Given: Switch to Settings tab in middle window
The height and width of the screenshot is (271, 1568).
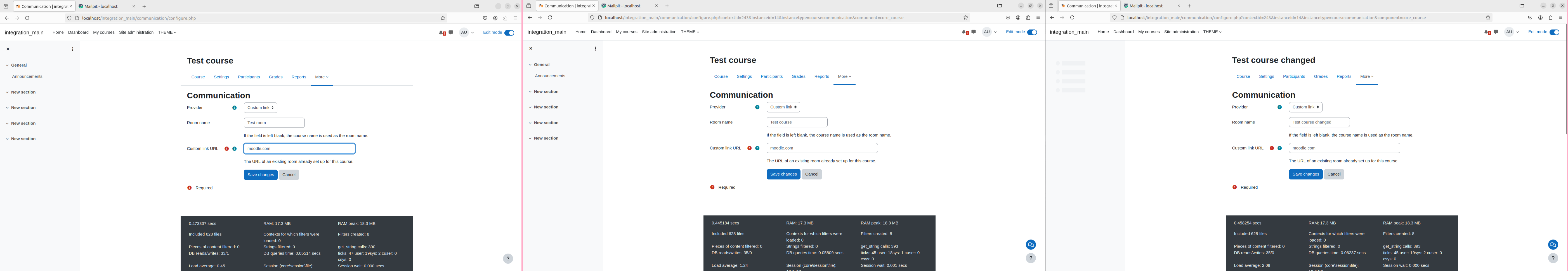Looking at the screenshot, I should pos(744,77).
